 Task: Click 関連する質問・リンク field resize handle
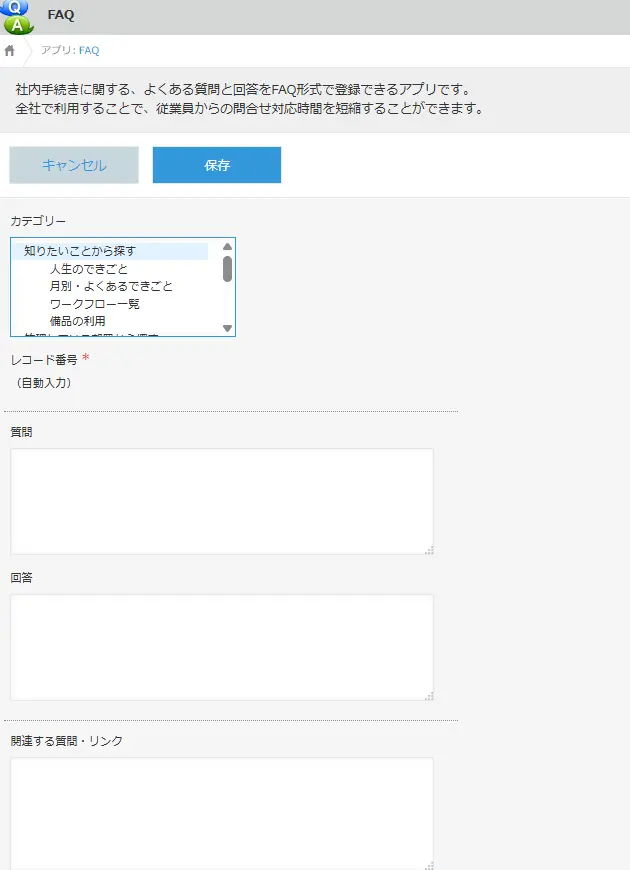pos(429,865)
